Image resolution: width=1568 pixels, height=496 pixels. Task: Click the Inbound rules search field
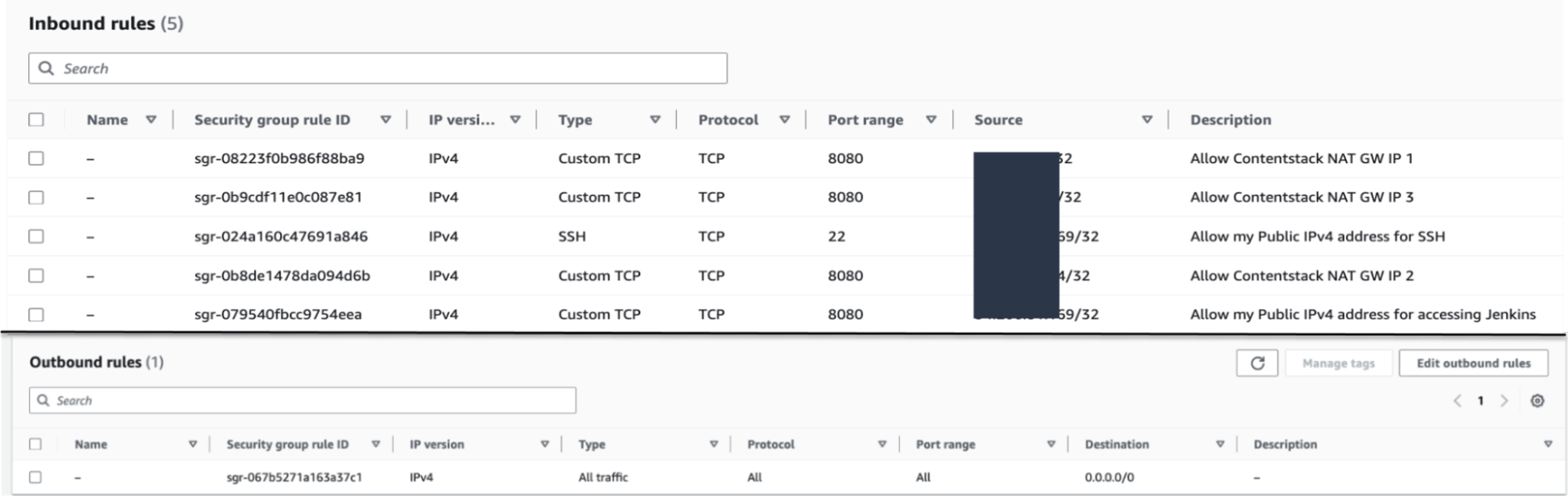[x=377, y=68]
